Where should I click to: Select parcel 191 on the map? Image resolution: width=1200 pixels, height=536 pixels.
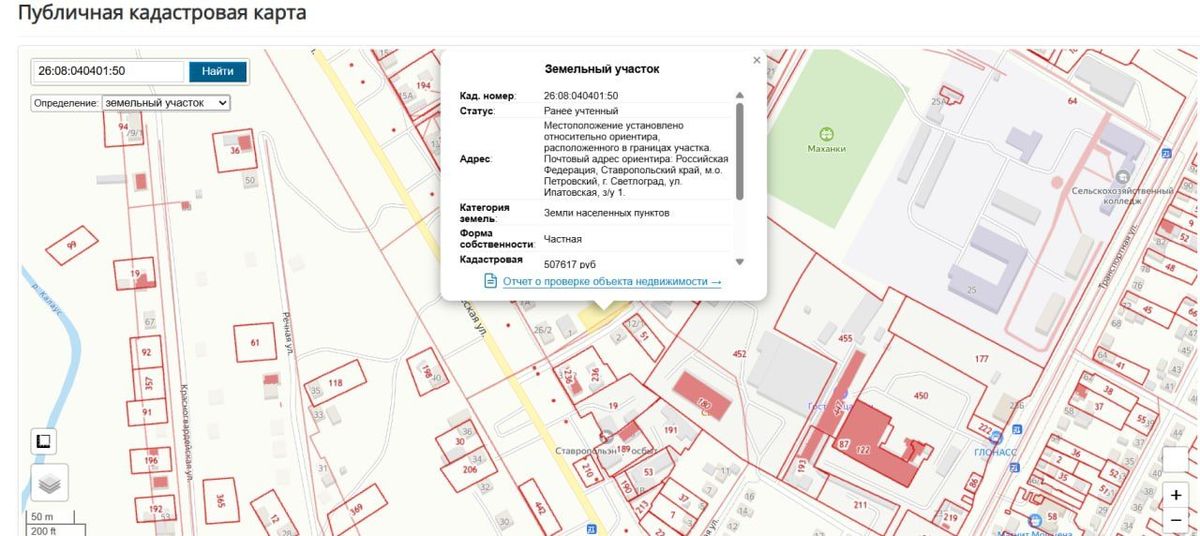[x=670, y=430]
